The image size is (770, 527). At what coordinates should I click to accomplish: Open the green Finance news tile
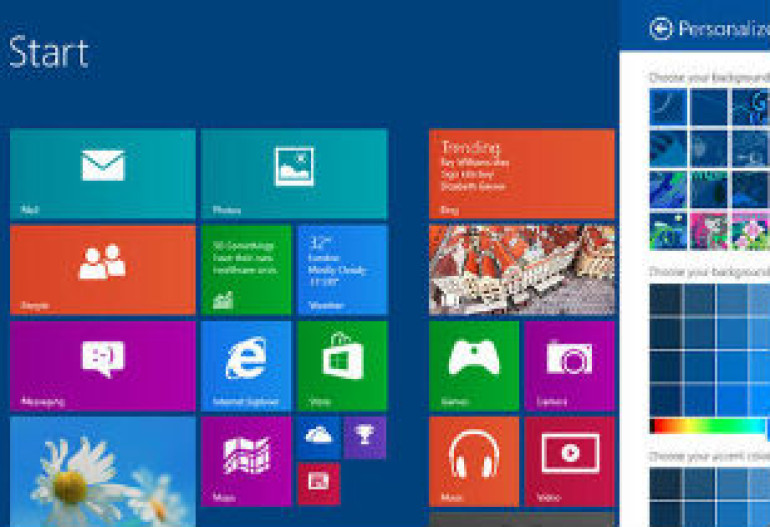coord(246,270)
